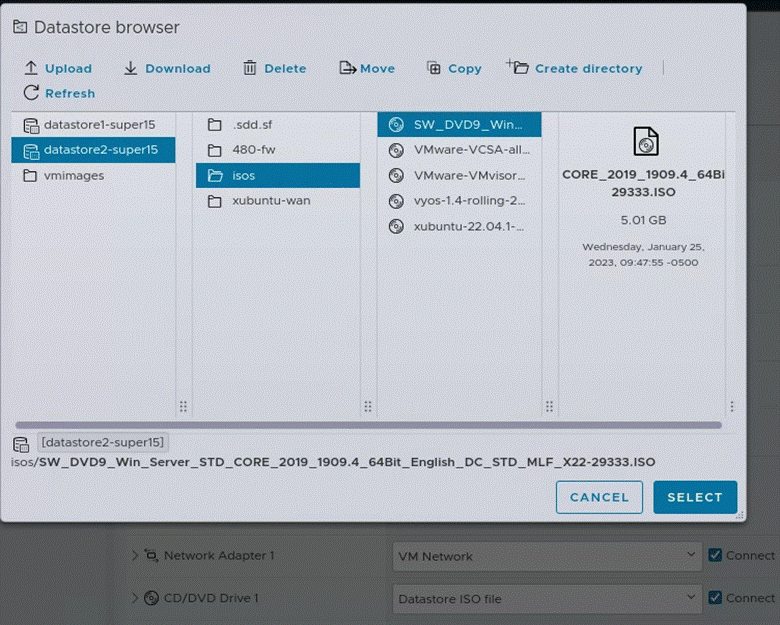Click datastore2-super15 datastore icon
The height and width of the screenshot is (625, 780).
(31, 151)
